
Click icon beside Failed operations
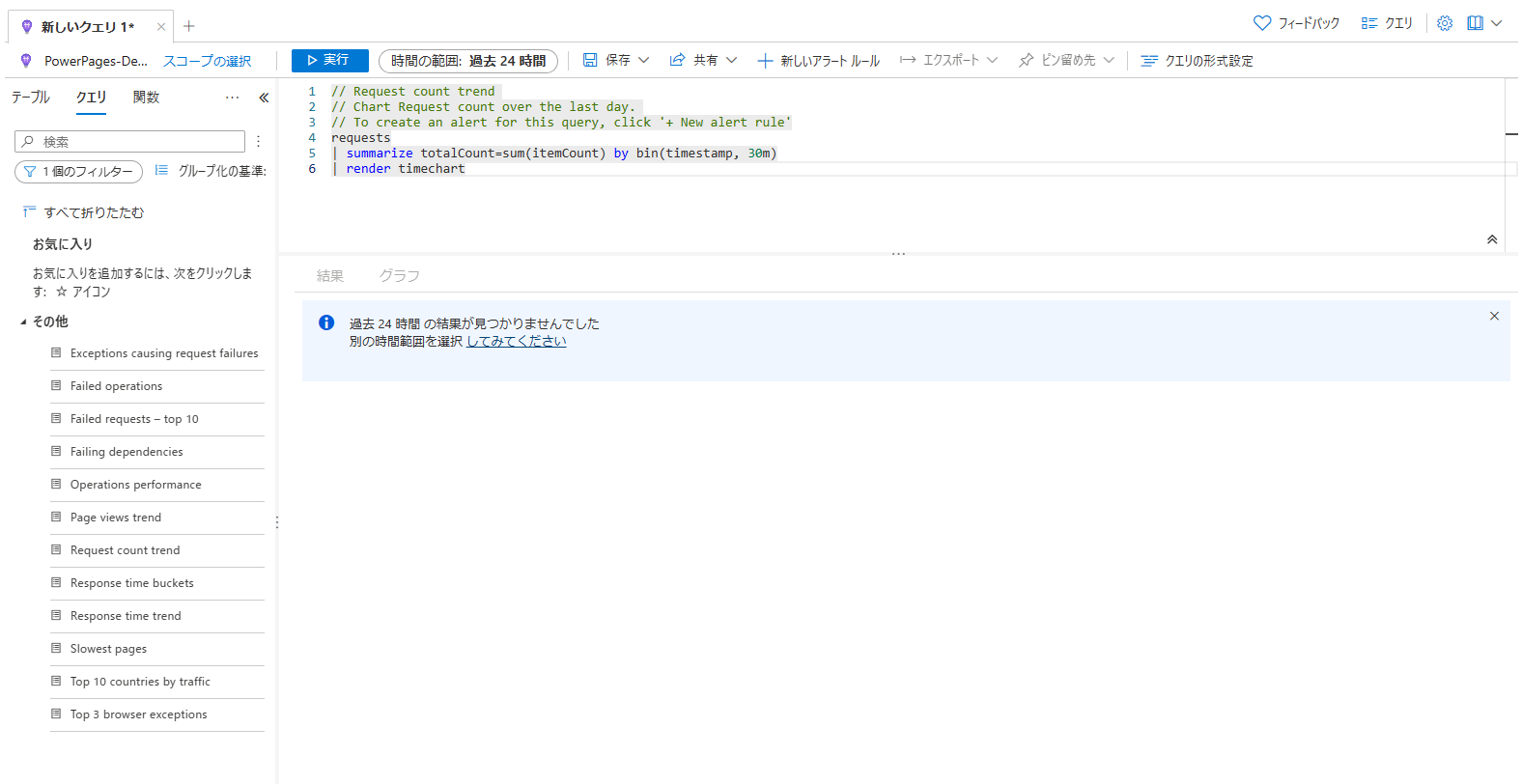tap(56, 385)
